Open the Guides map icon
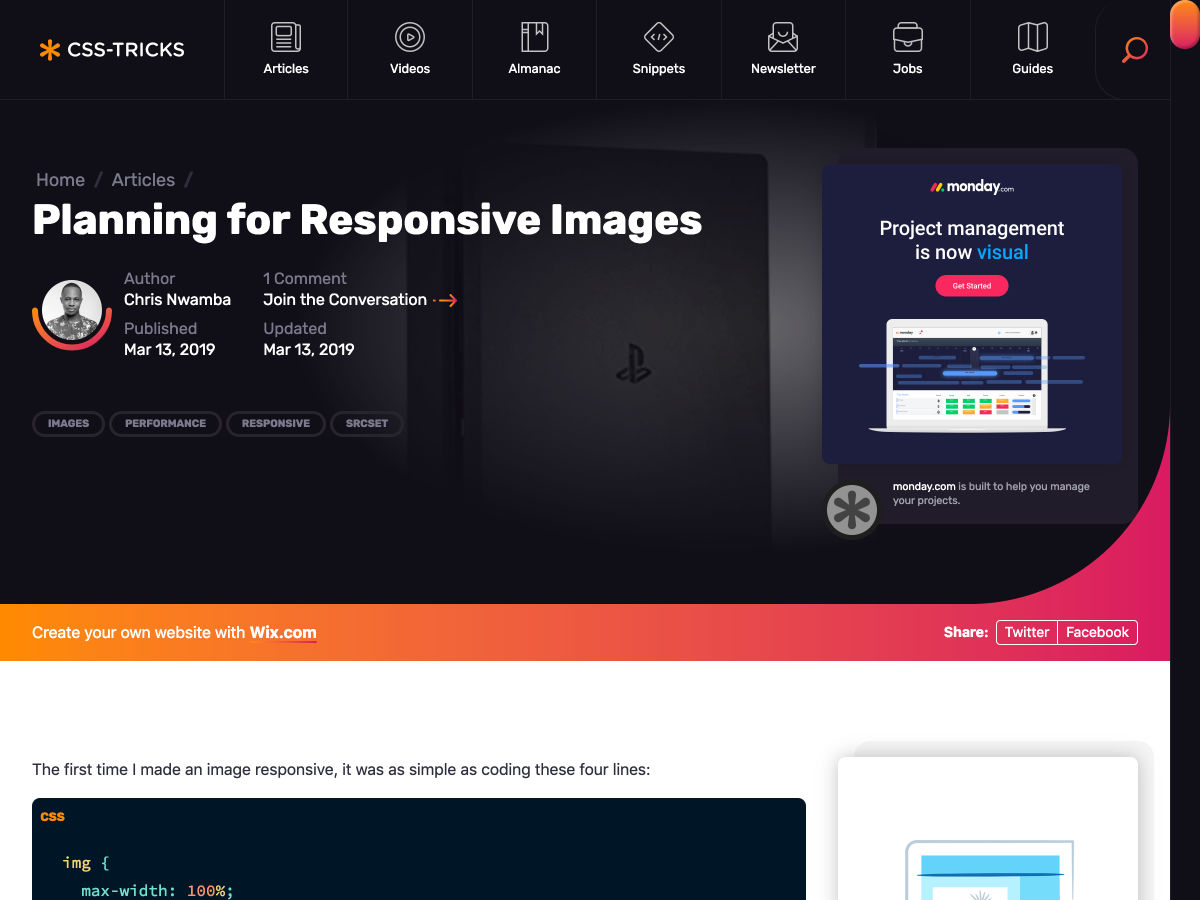 (1033, 38)
